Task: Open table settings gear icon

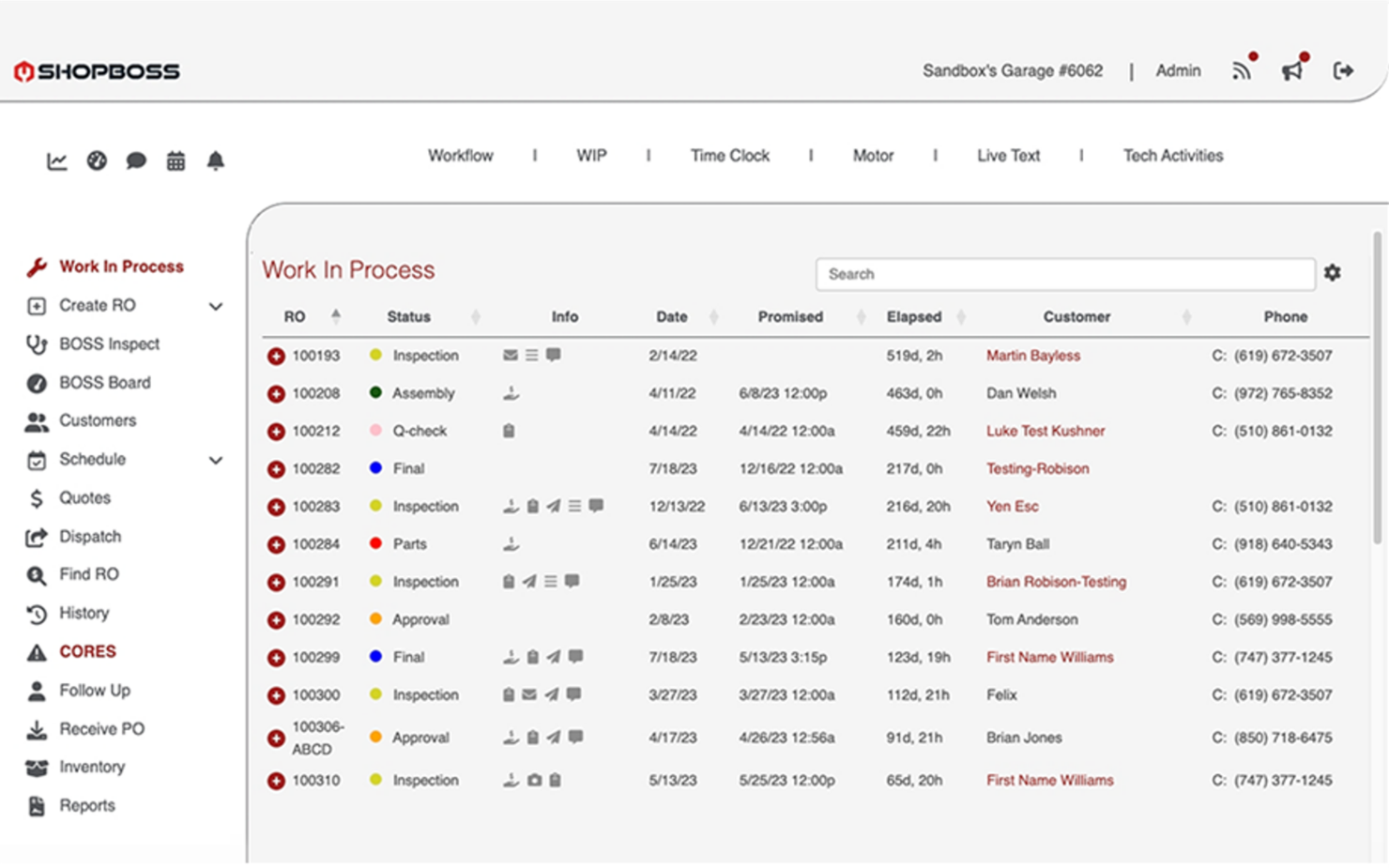Action: pyautogui.click(x=1333, y=272)
